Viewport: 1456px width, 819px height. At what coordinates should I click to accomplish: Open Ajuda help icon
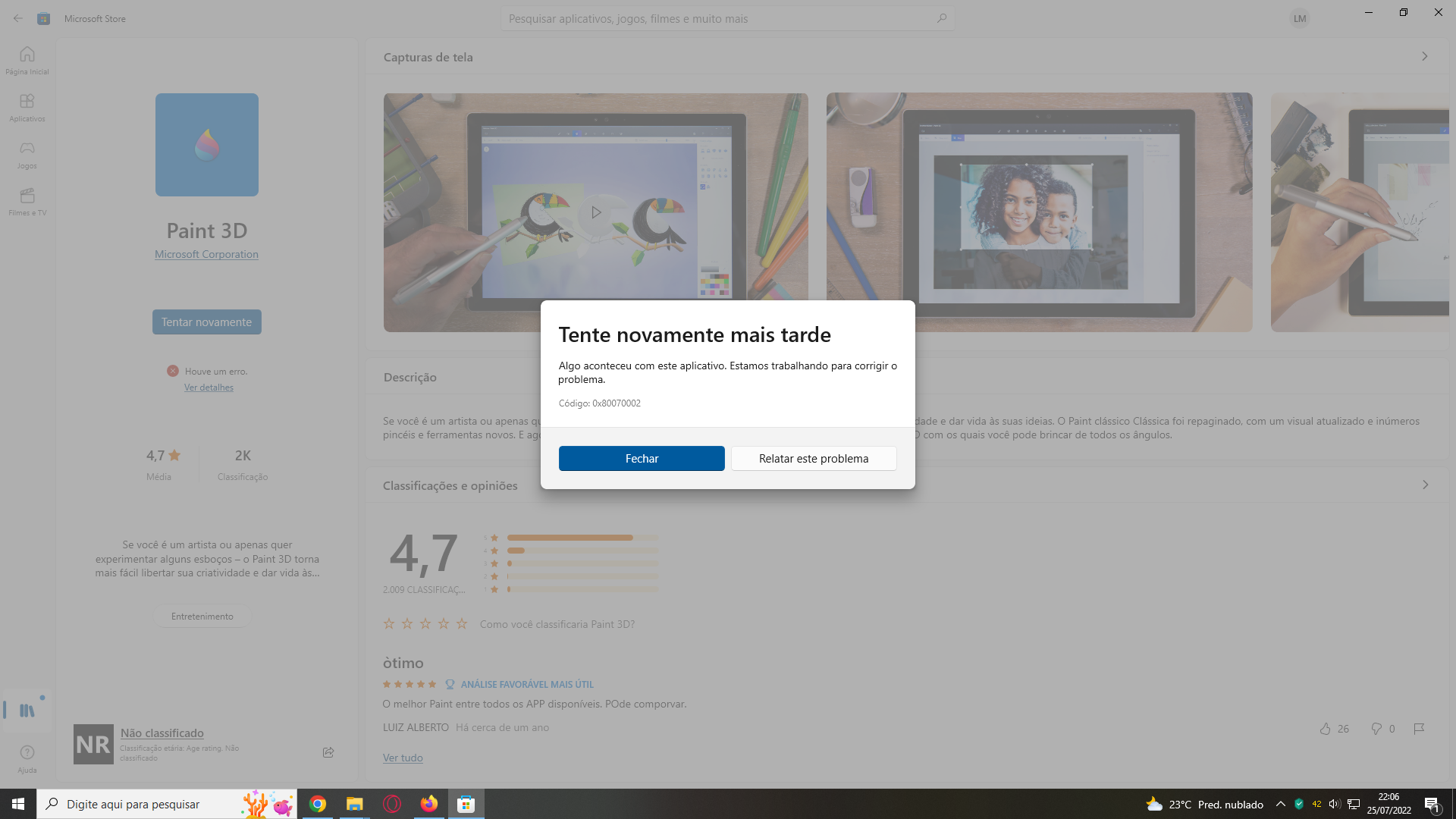(x=27, y=758)
